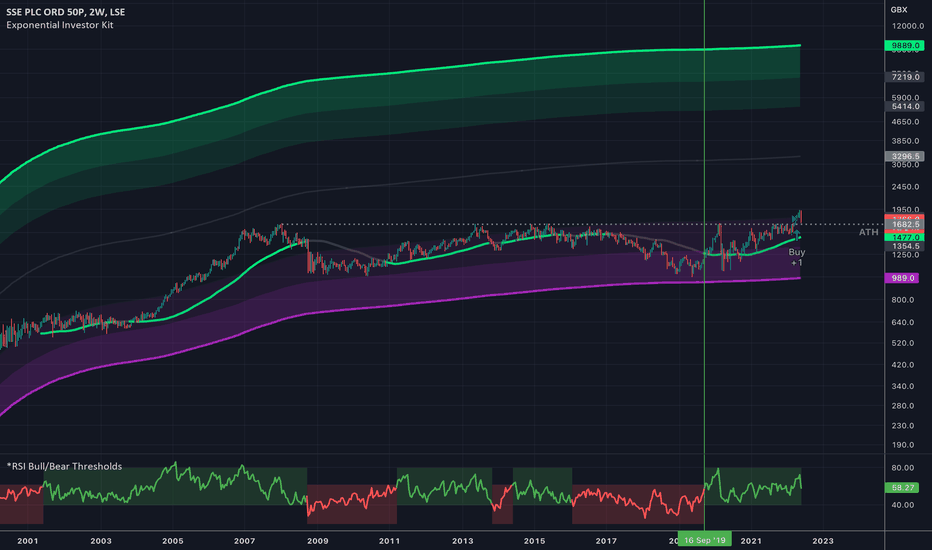
Task: Click the Buy +1 signal marker
Action: pyautogui.click(x=796, y=257)
